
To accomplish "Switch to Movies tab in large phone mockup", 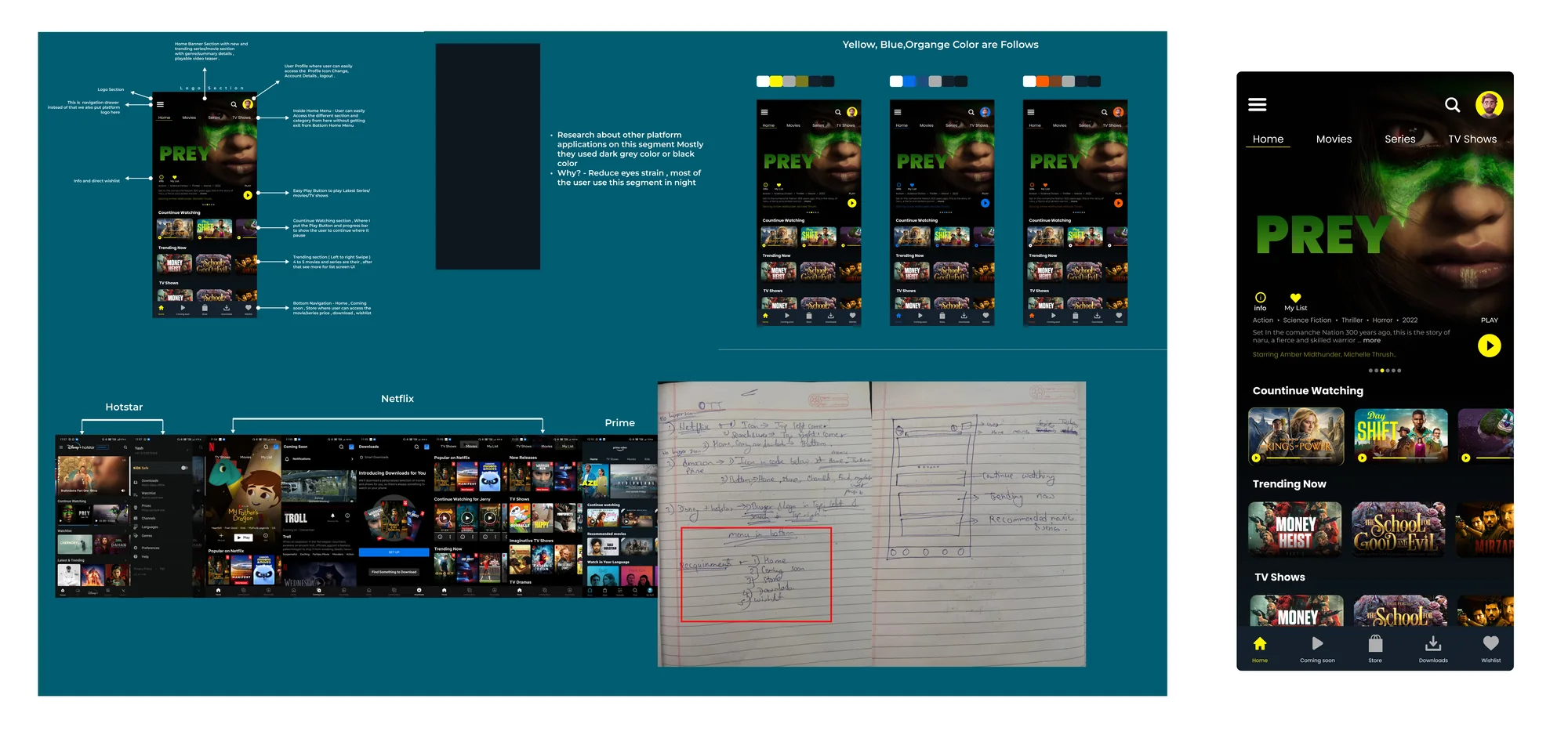I will tap(1334, 139).
